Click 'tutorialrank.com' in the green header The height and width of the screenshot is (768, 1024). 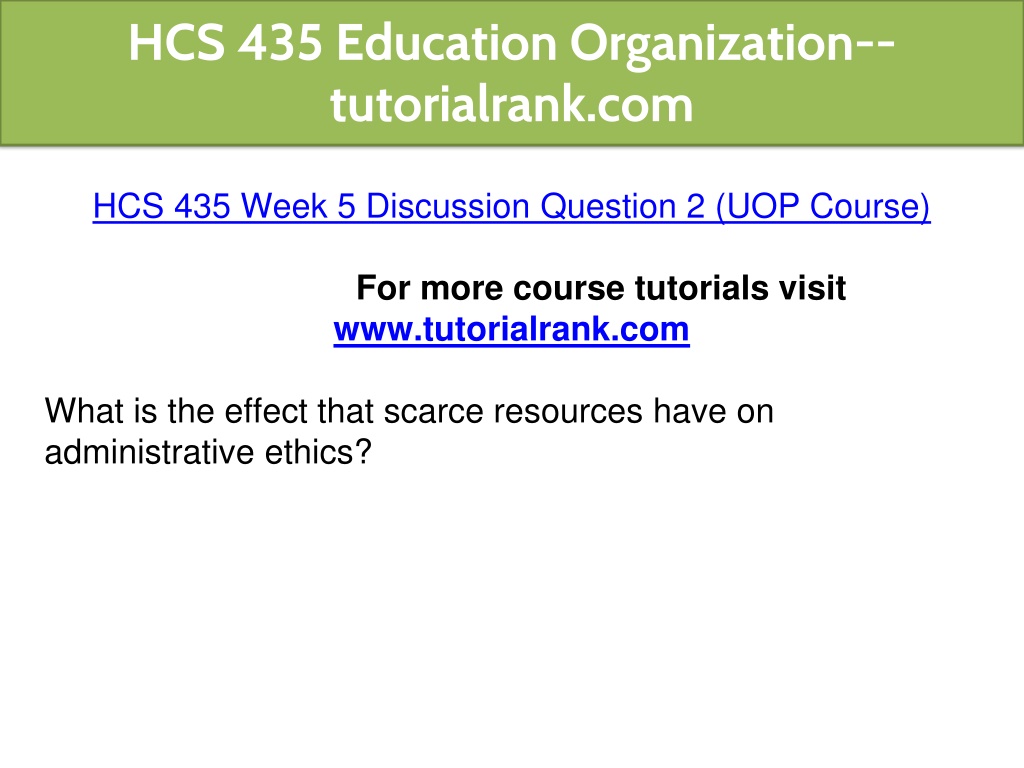point(511,104)
